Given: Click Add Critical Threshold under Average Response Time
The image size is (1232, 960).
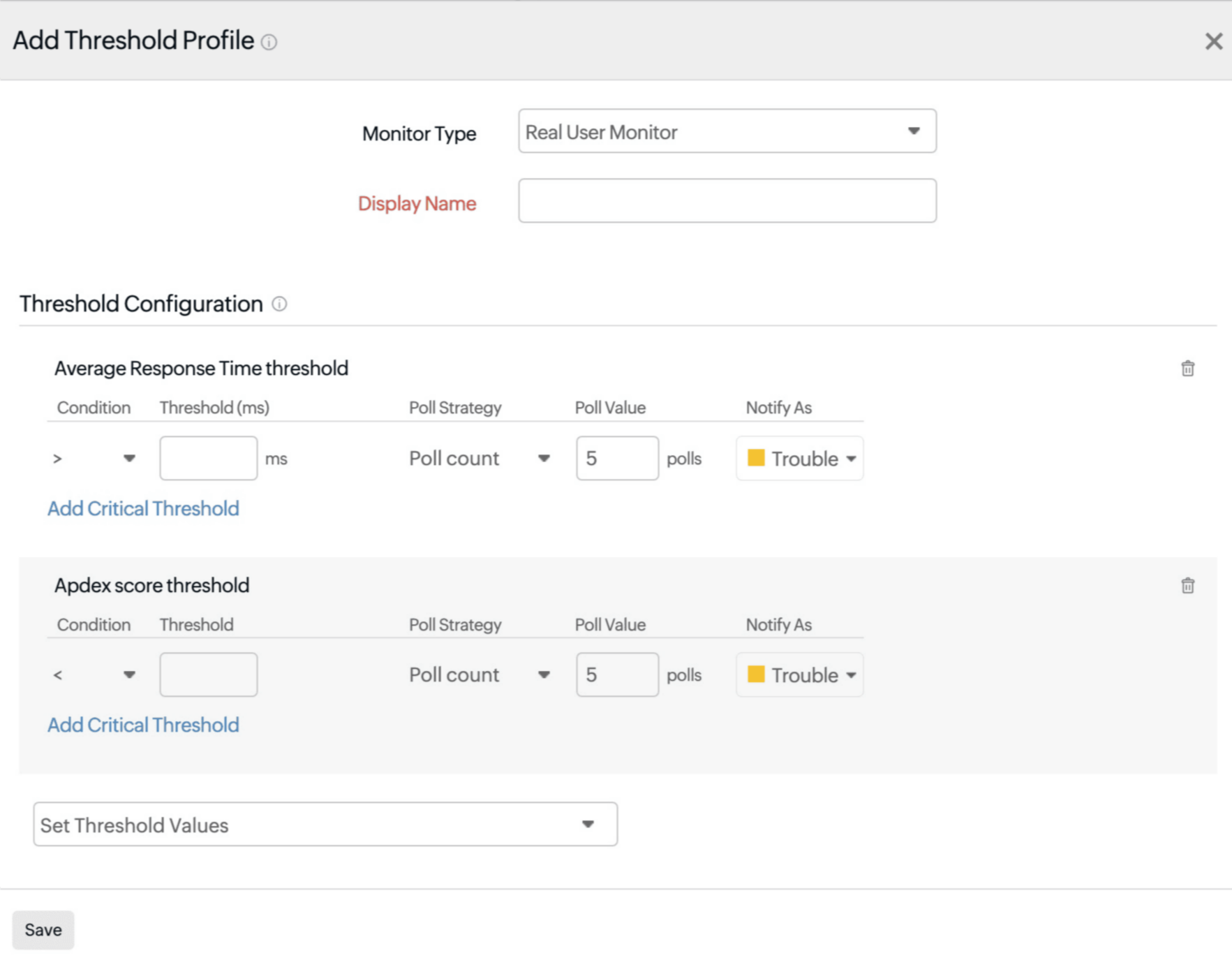Looking at the screenshot, I should tap(143, 508).
